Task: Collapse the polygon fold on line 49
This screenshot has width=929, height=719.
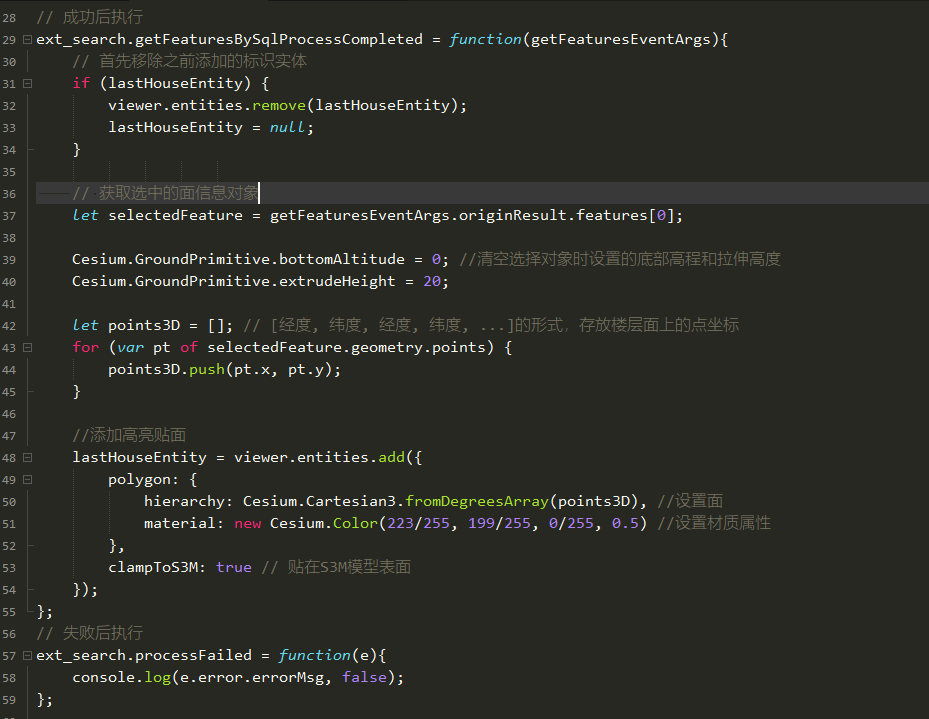Action: (27, 480)
